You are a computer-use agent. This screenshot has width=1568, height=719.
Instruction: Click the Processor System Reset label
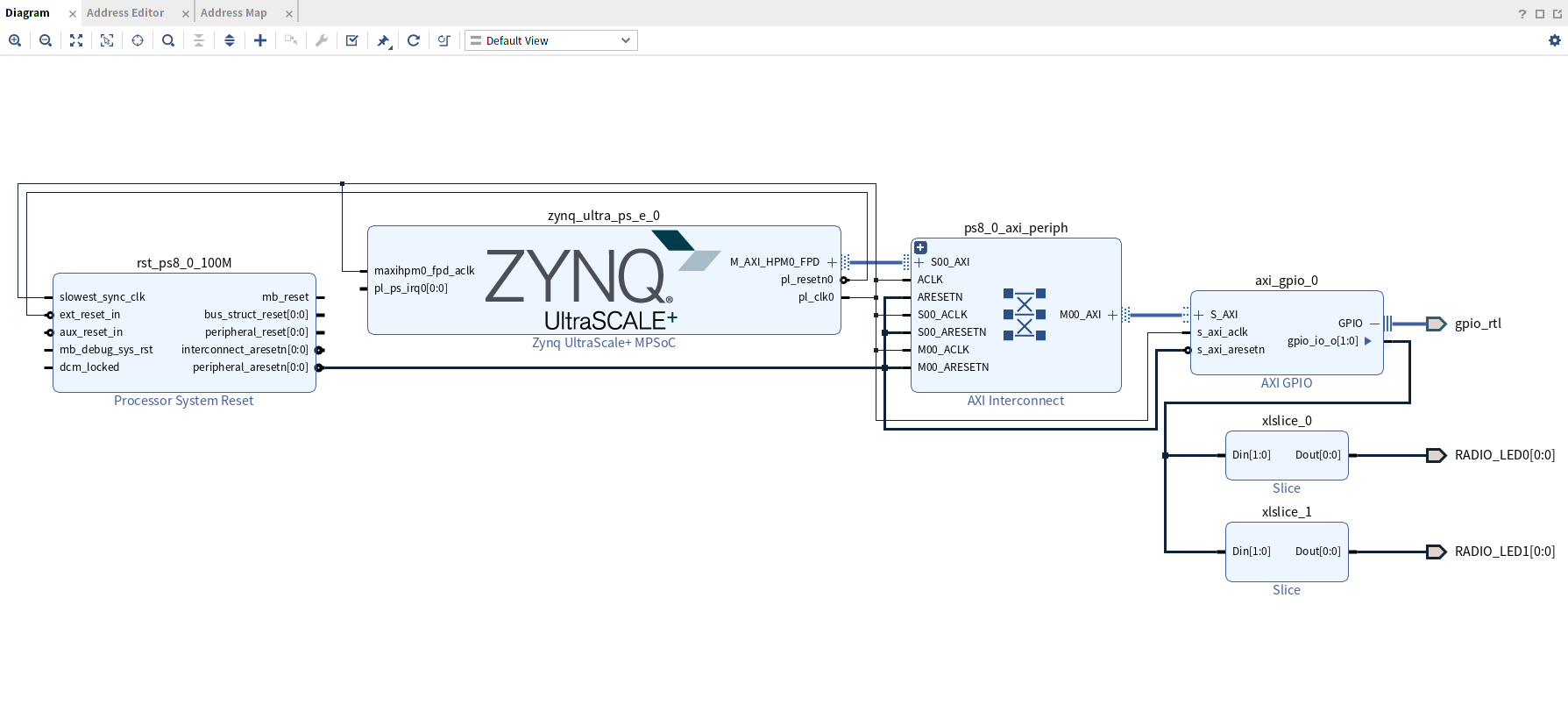[x=183, y=401]
